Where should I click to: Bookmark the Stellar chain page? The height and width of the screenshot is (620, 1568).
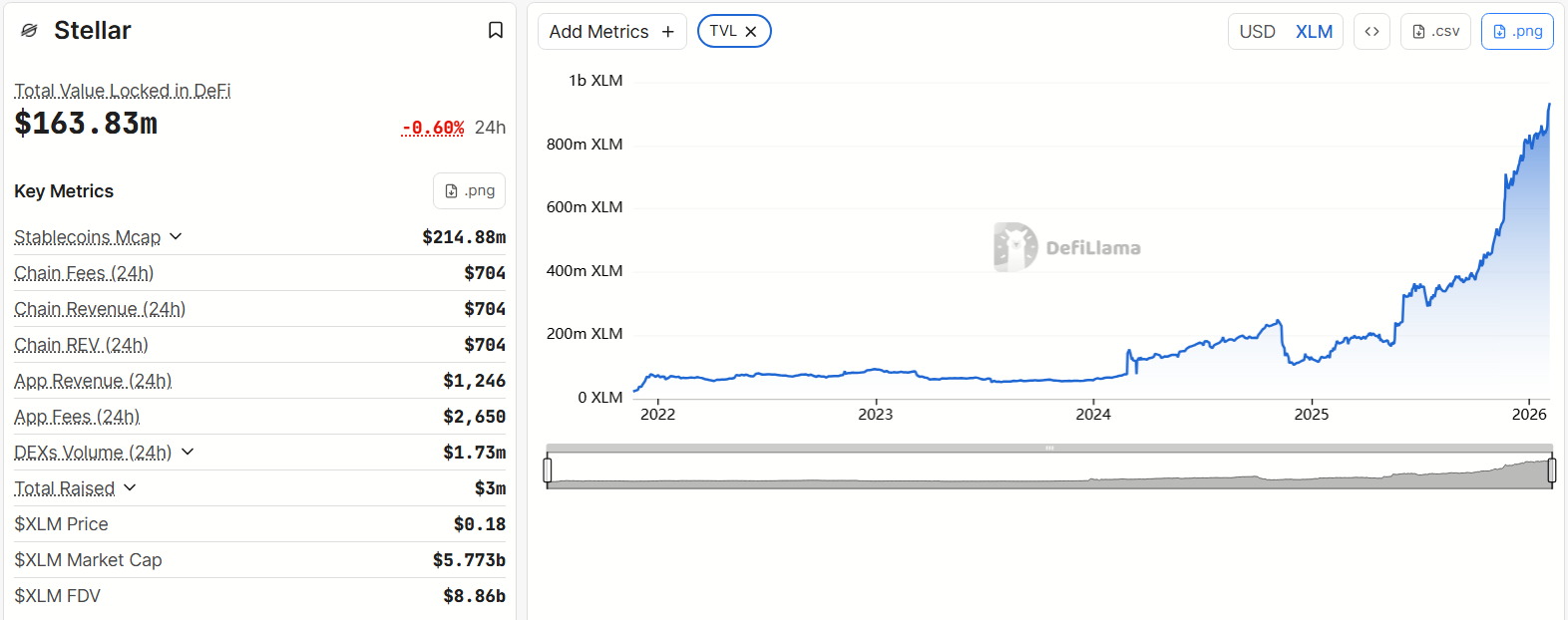pyautogui.click(x=496, y=30)
